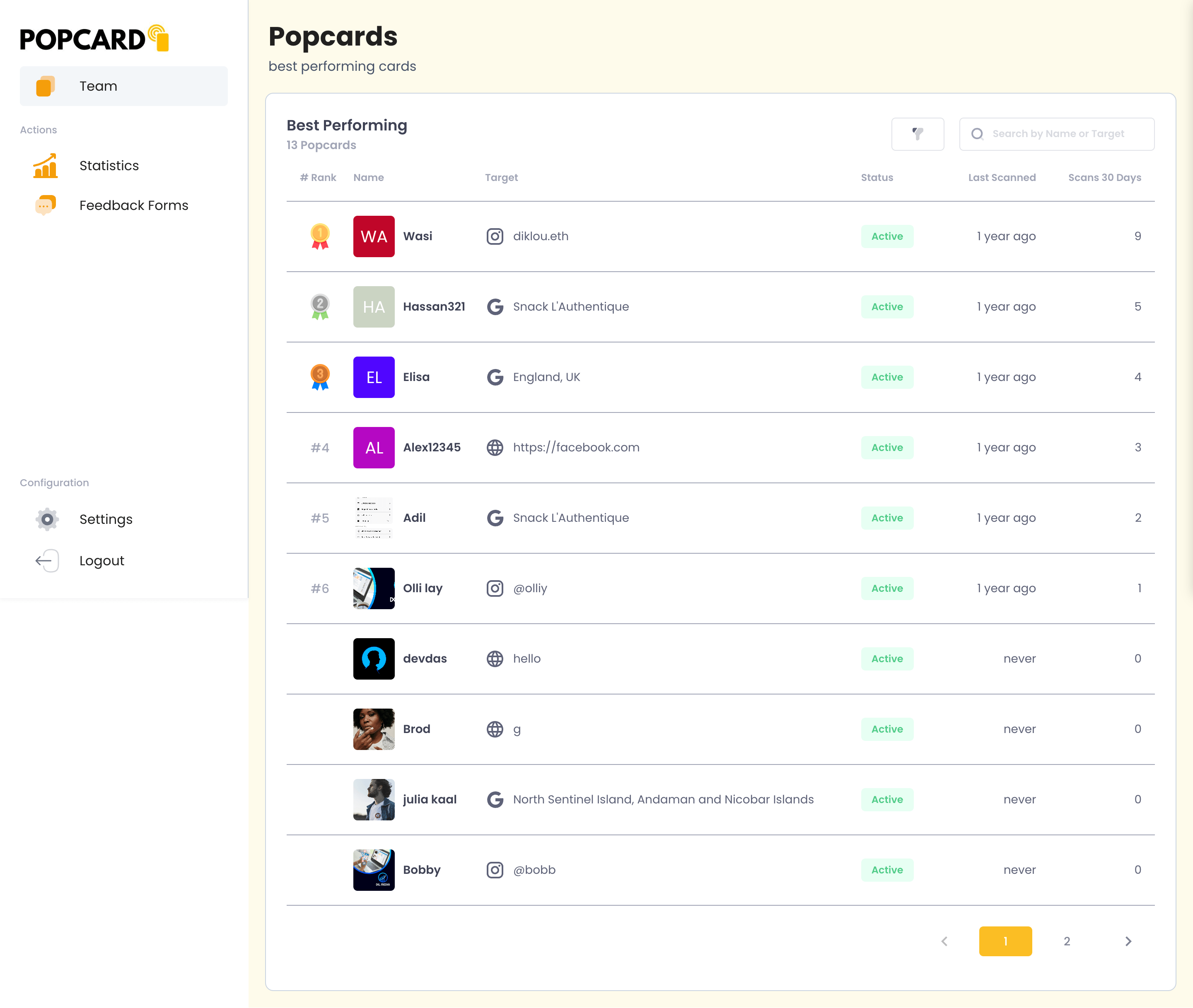Open the filter funnel button

[x=917, y=134]
